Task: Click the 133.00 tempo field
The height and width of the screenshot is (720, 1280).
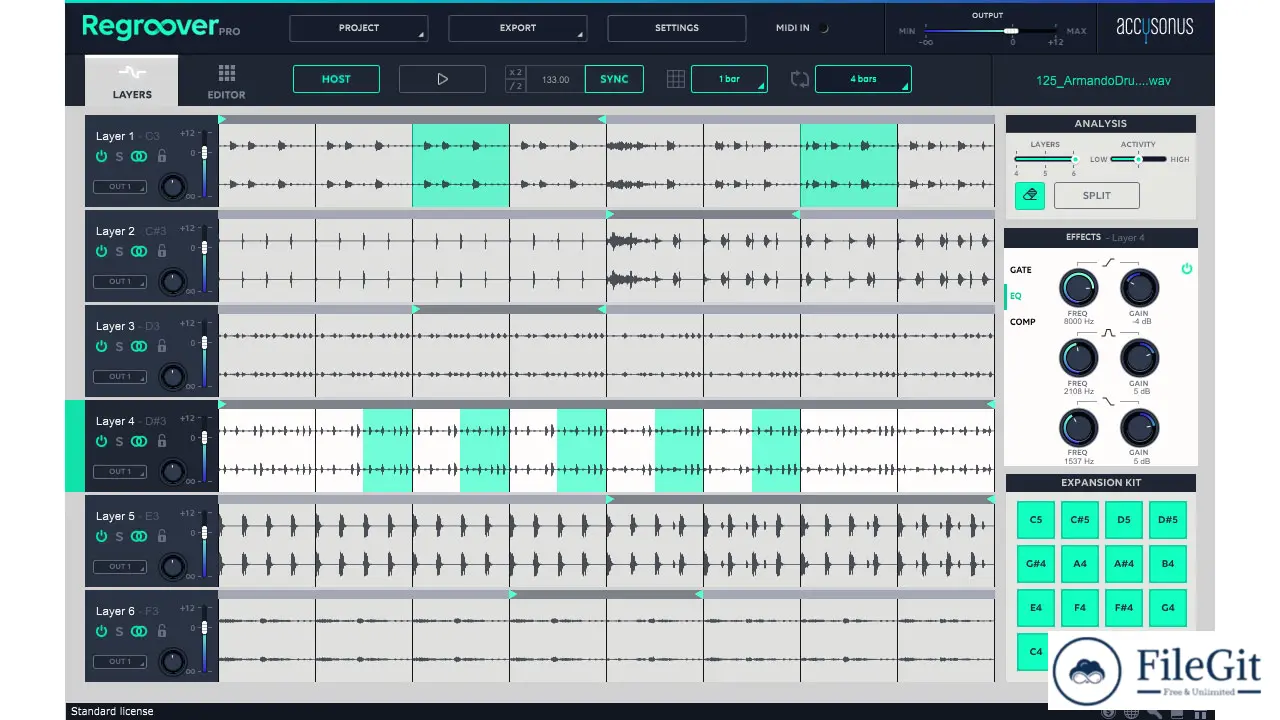Action: (555, 79)
